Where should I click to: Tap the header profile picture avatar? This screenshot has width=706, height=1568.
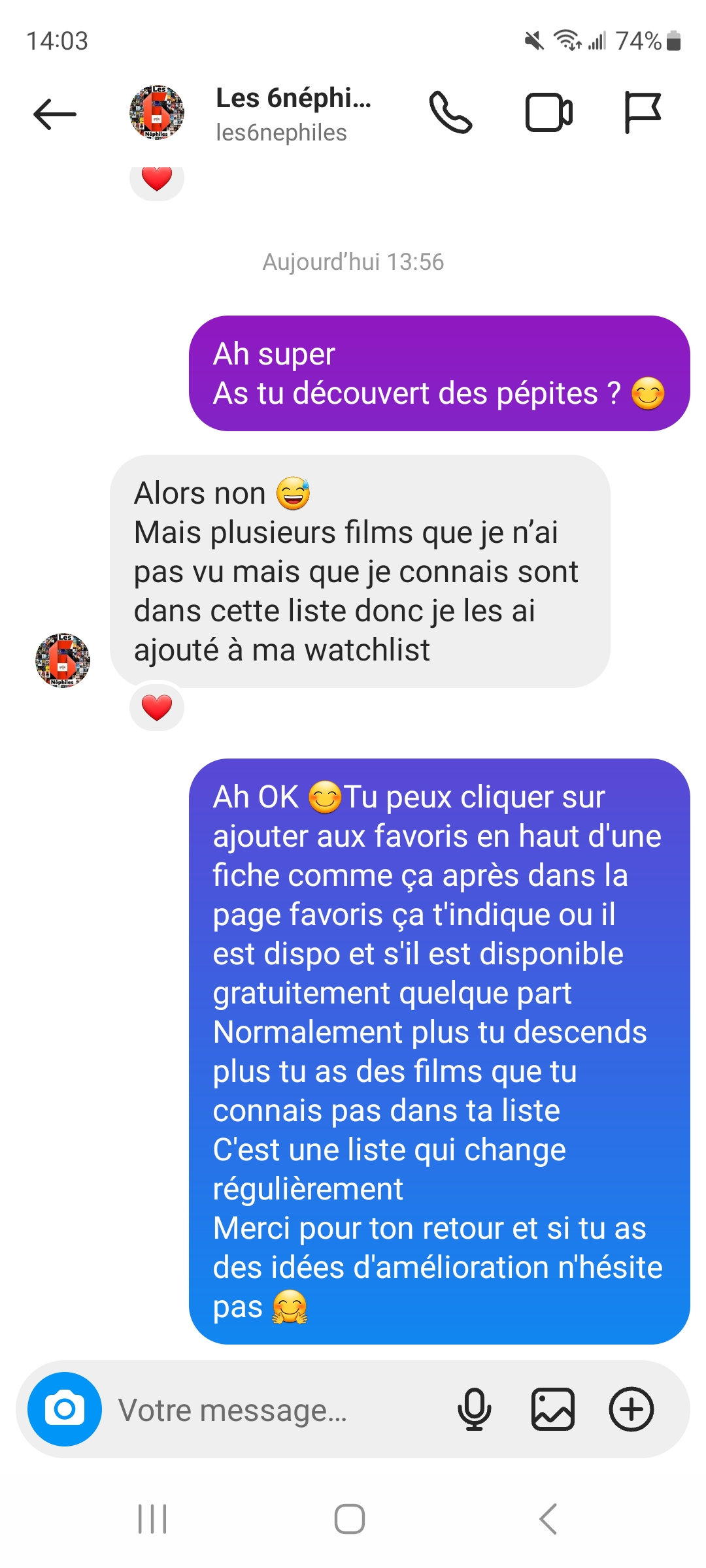click(x=157, y=112)
